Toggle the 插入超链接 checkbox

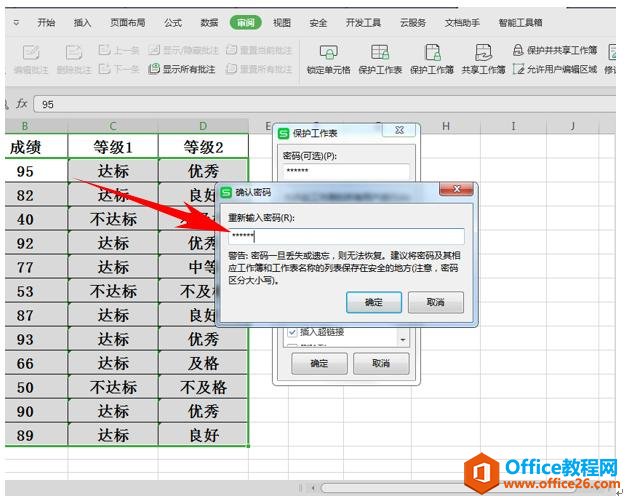point(292,332)
